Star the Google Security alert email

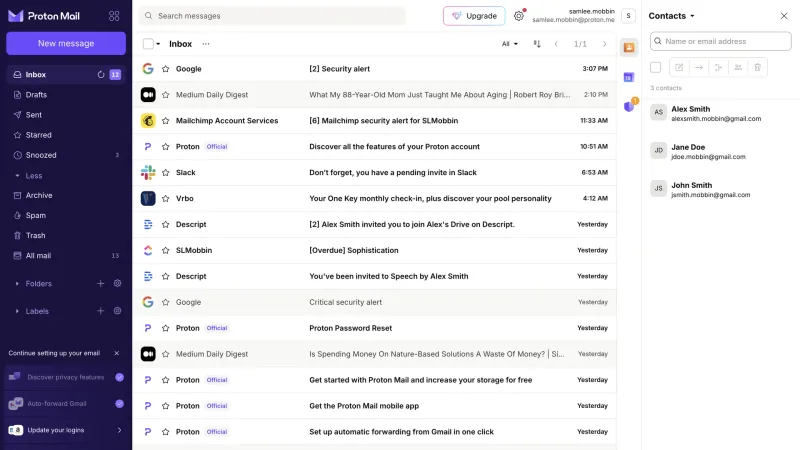(x=165, y=69)
